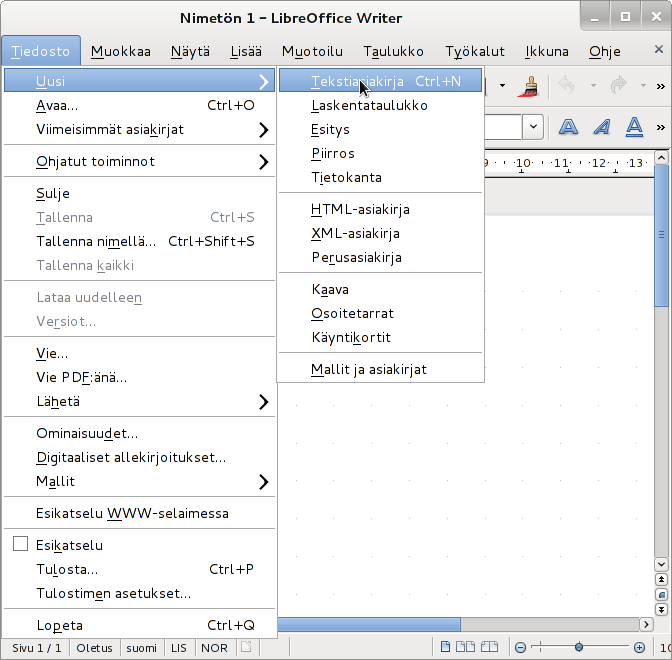Choose Laskentataulukko new document
This screenshot has height=660, width=672.
point(381,105)
